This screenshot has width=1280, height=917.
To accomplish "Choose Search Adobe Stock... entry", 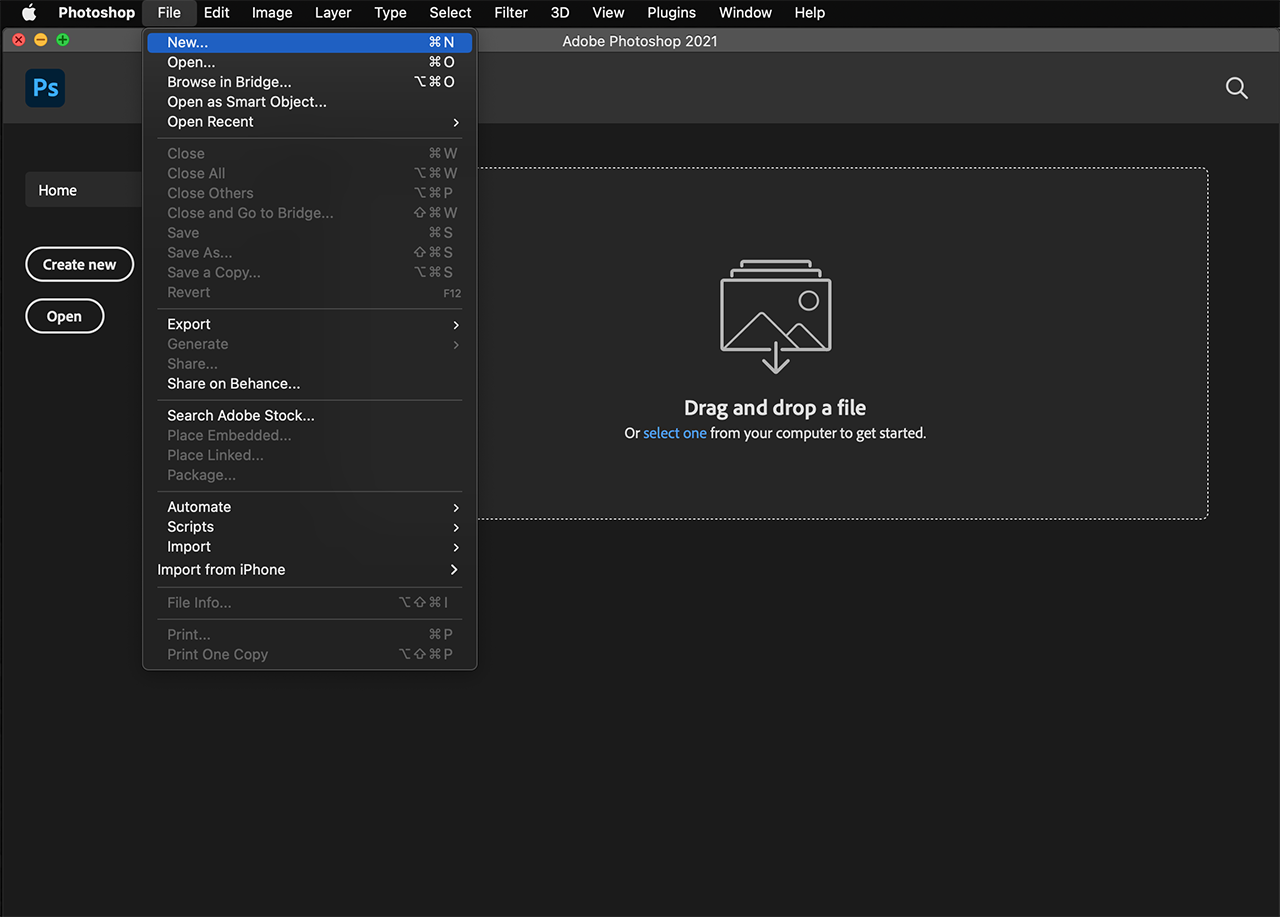I will point(310,415).
